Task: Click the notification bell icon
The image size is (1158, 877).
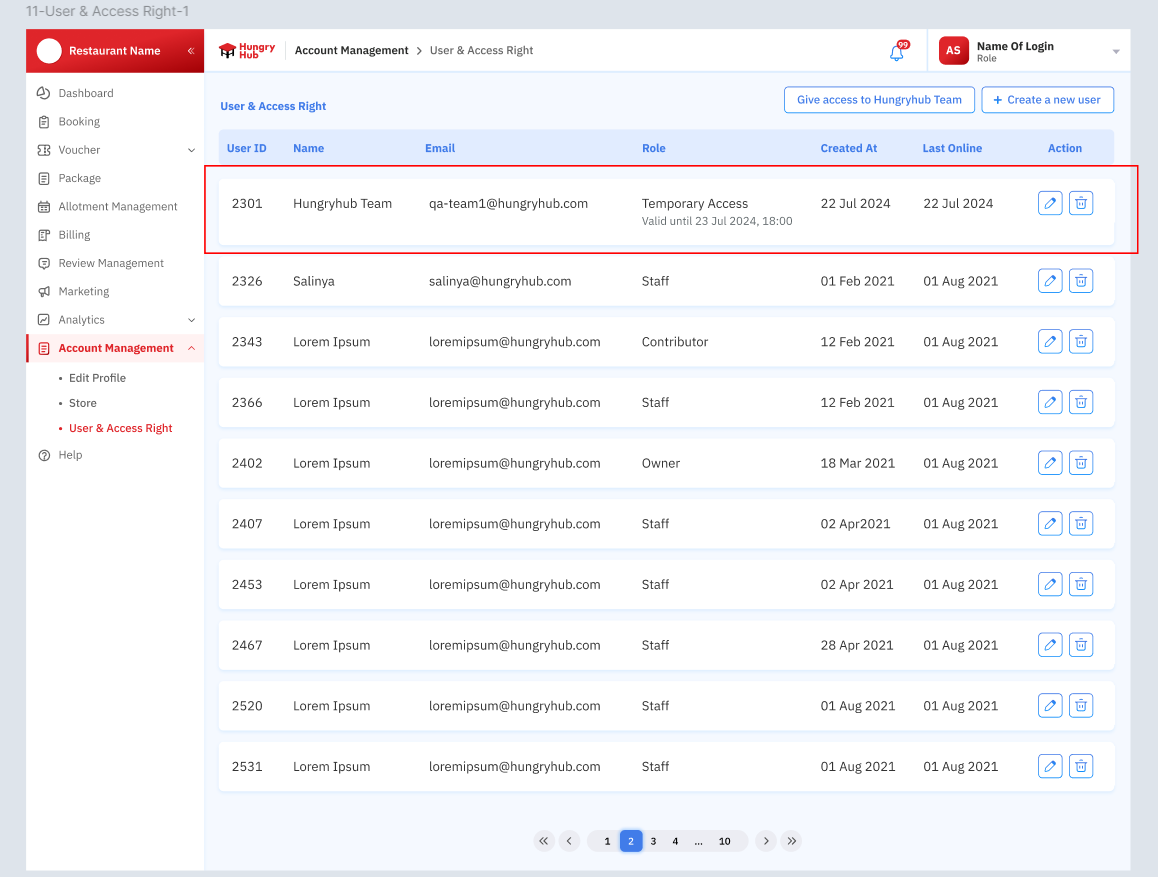Action: pos(897,52)
